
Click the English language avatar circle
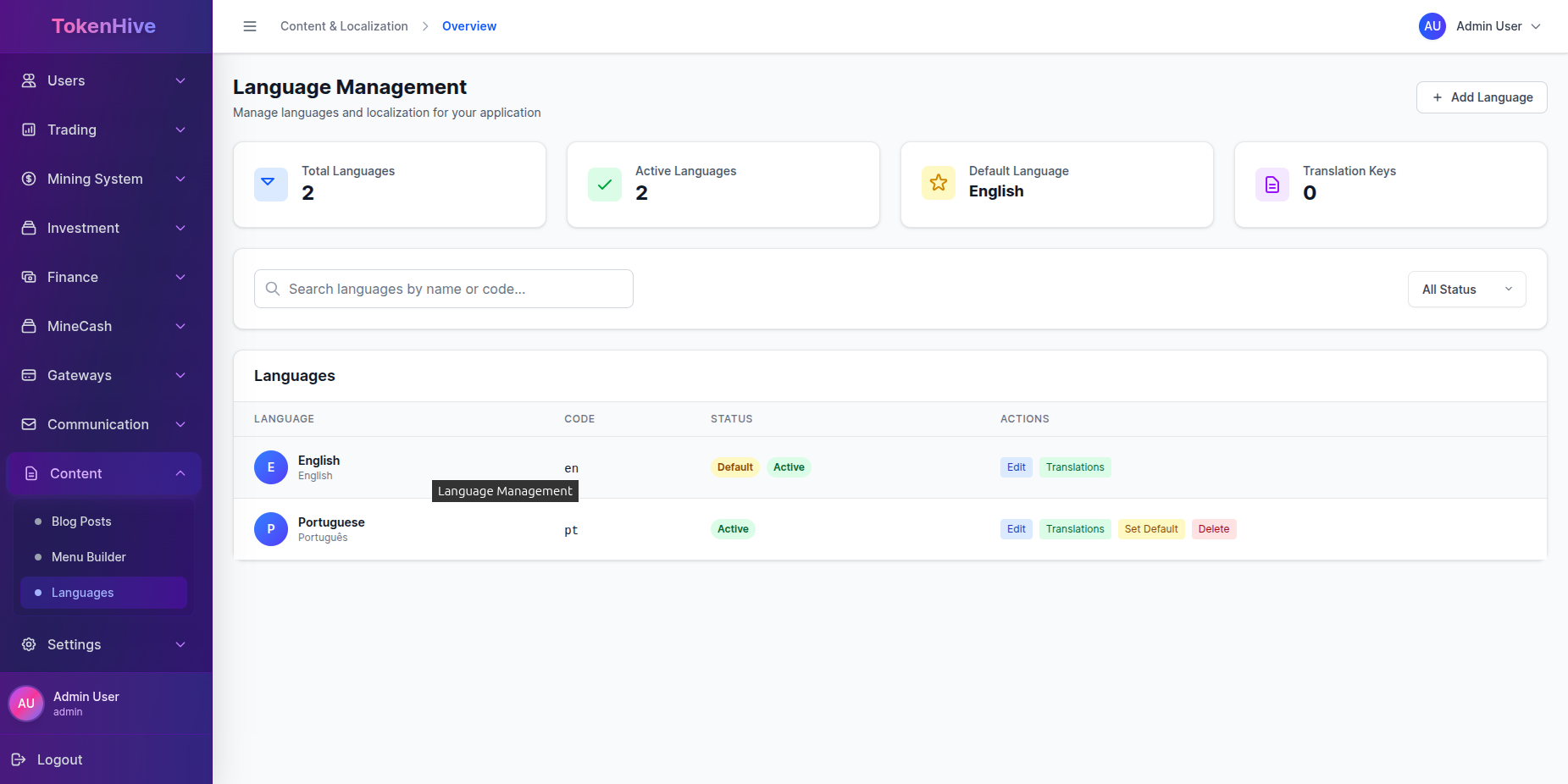[x=271, y=467]
